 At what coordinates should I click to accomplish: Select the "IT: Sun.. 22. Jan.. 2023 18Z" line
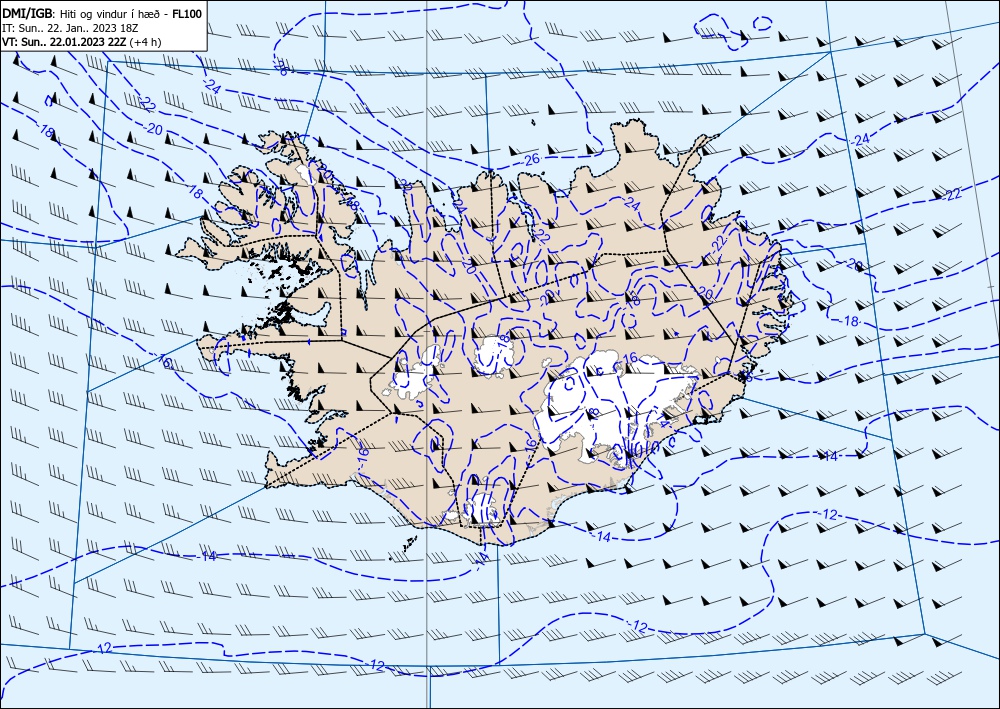[71, 28]
